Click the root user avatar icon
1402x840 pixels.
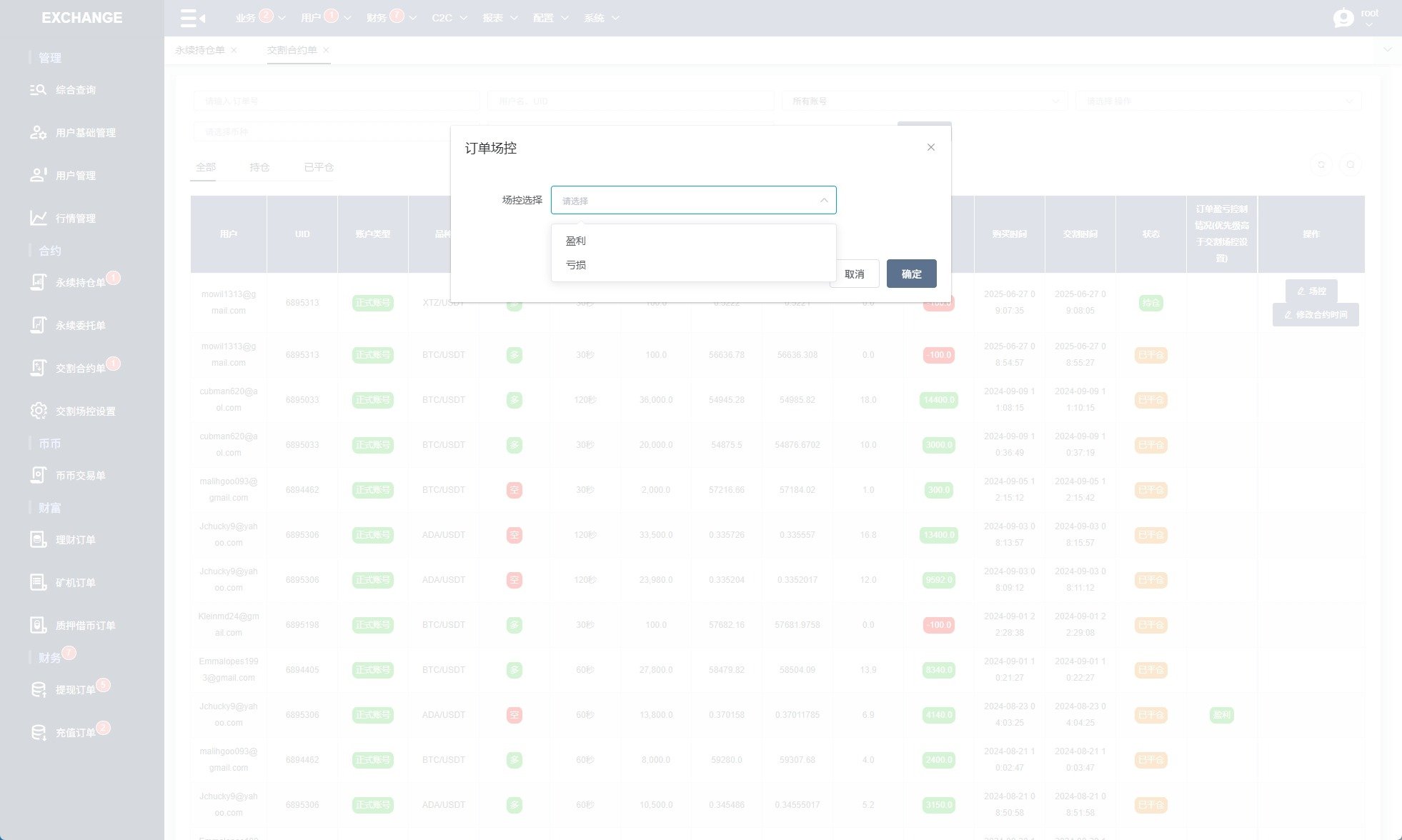click(x=1343, y=18)
